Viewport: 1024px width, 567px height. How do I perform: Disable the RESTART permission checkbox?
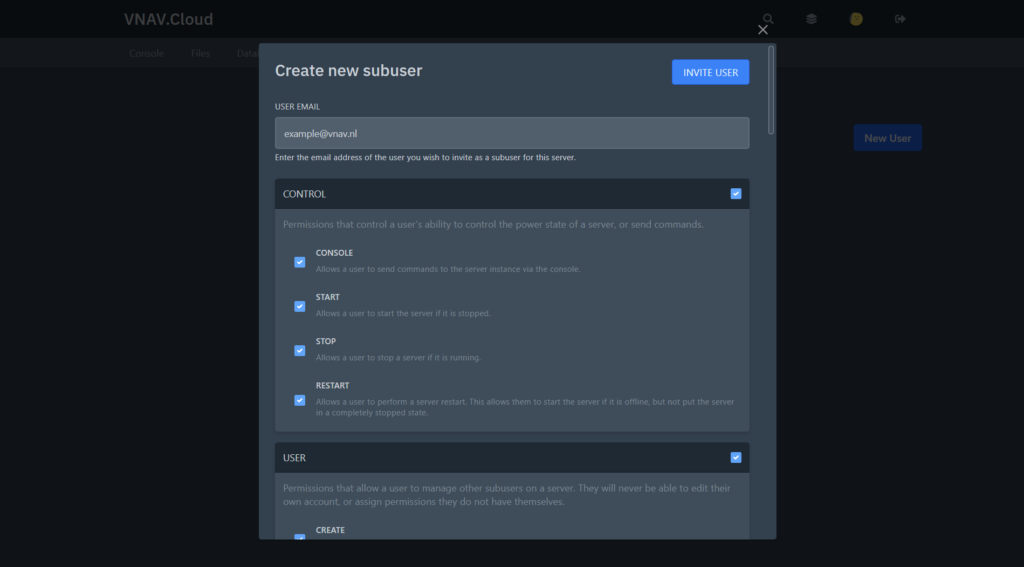pos(300,400)
